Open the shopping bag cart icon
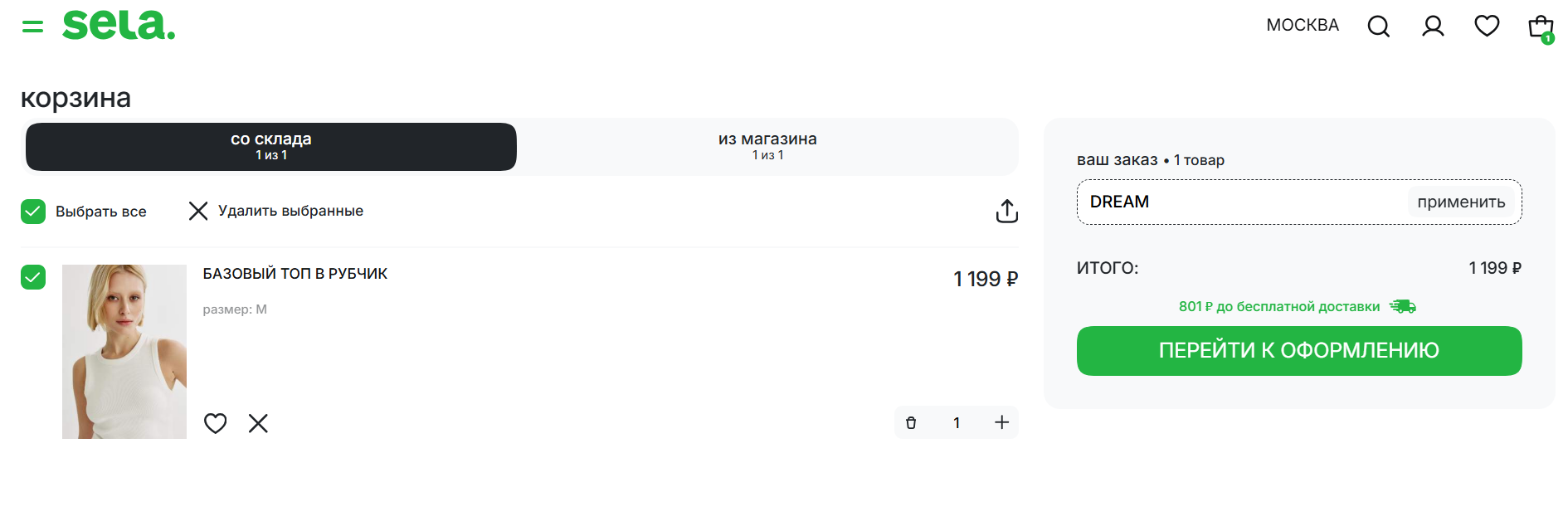Image resolution: width=1568 pixels, height=531 pixels. pos(1540,27)
